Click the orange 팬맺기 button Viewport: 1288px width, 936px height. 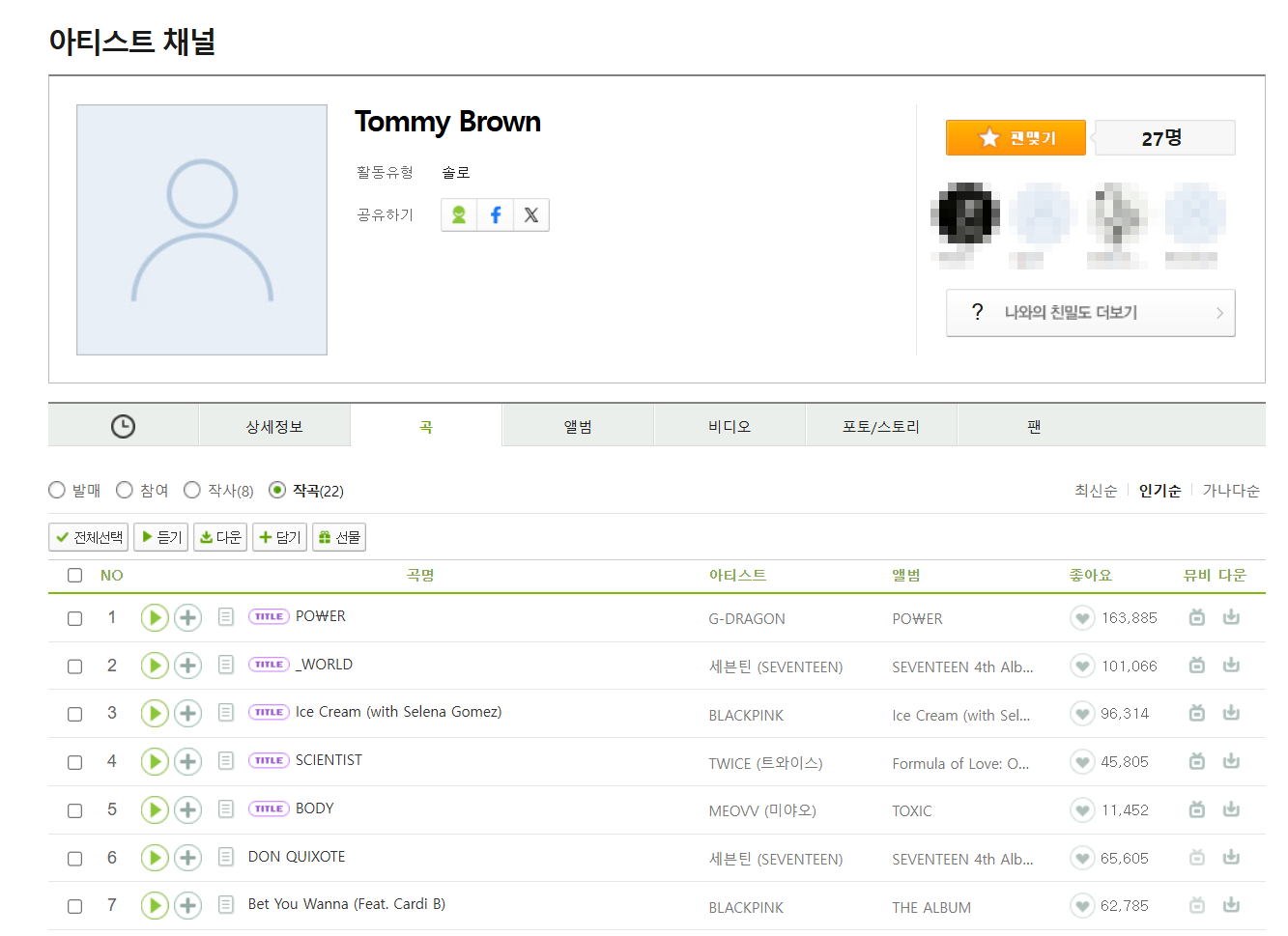(x=1016, y=138)
